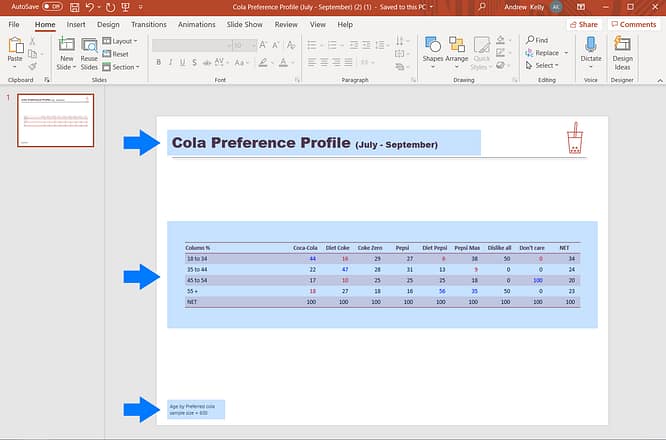666x440 pixels.
Task: Open Design Ideas pane
Action: pos(623,50)
